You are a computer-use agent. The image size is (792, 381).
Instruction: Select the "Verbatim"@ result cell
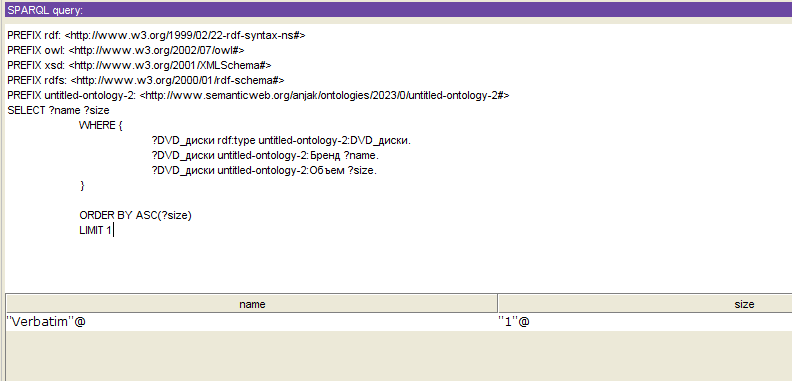click(x=252, y=321)
